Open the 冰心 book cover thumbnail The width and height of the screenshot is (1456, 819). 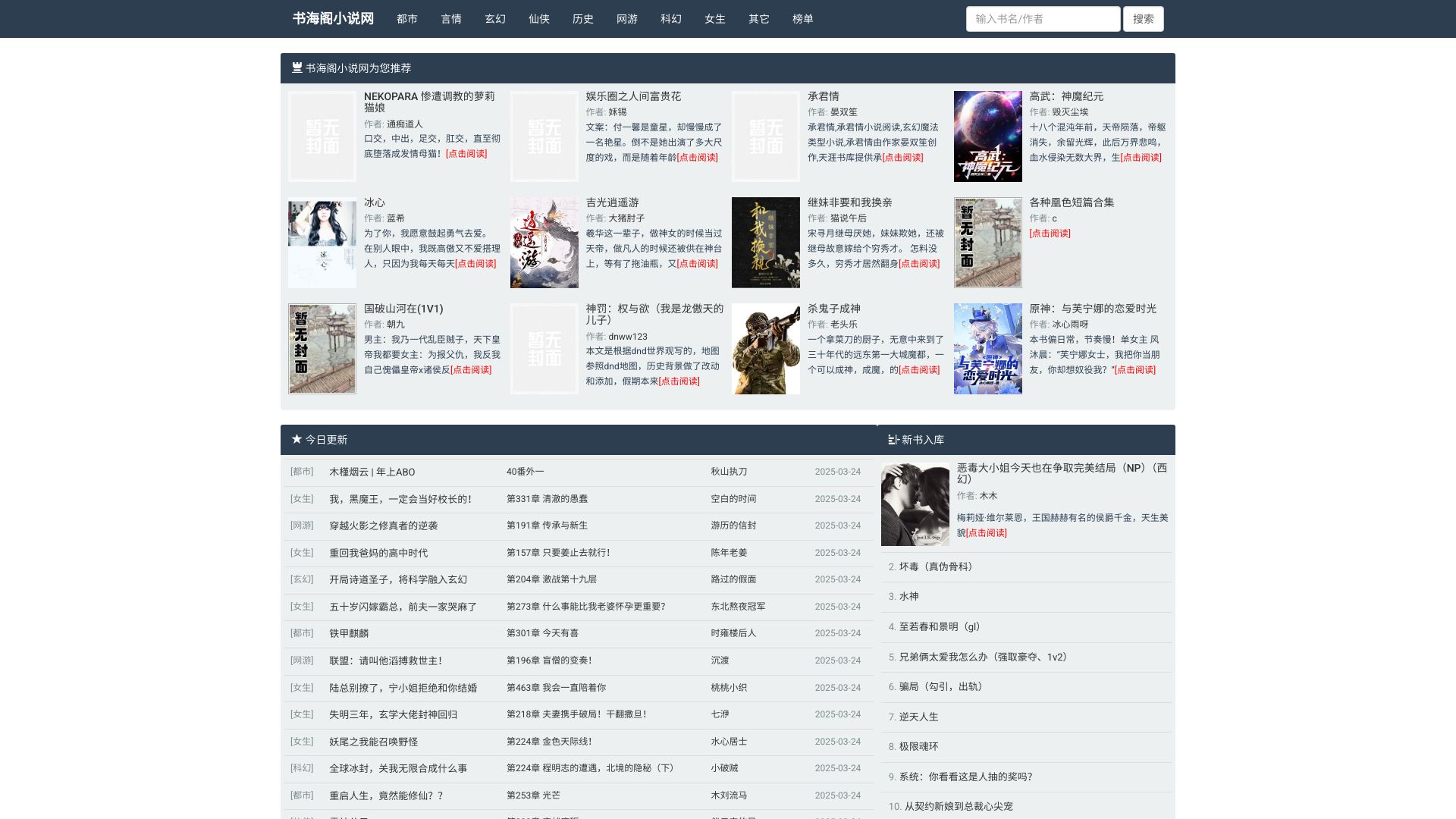tap(322, 243)
